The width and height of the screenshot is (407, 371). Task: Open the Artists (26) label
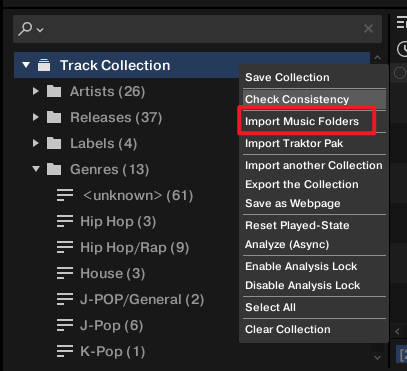107,91
